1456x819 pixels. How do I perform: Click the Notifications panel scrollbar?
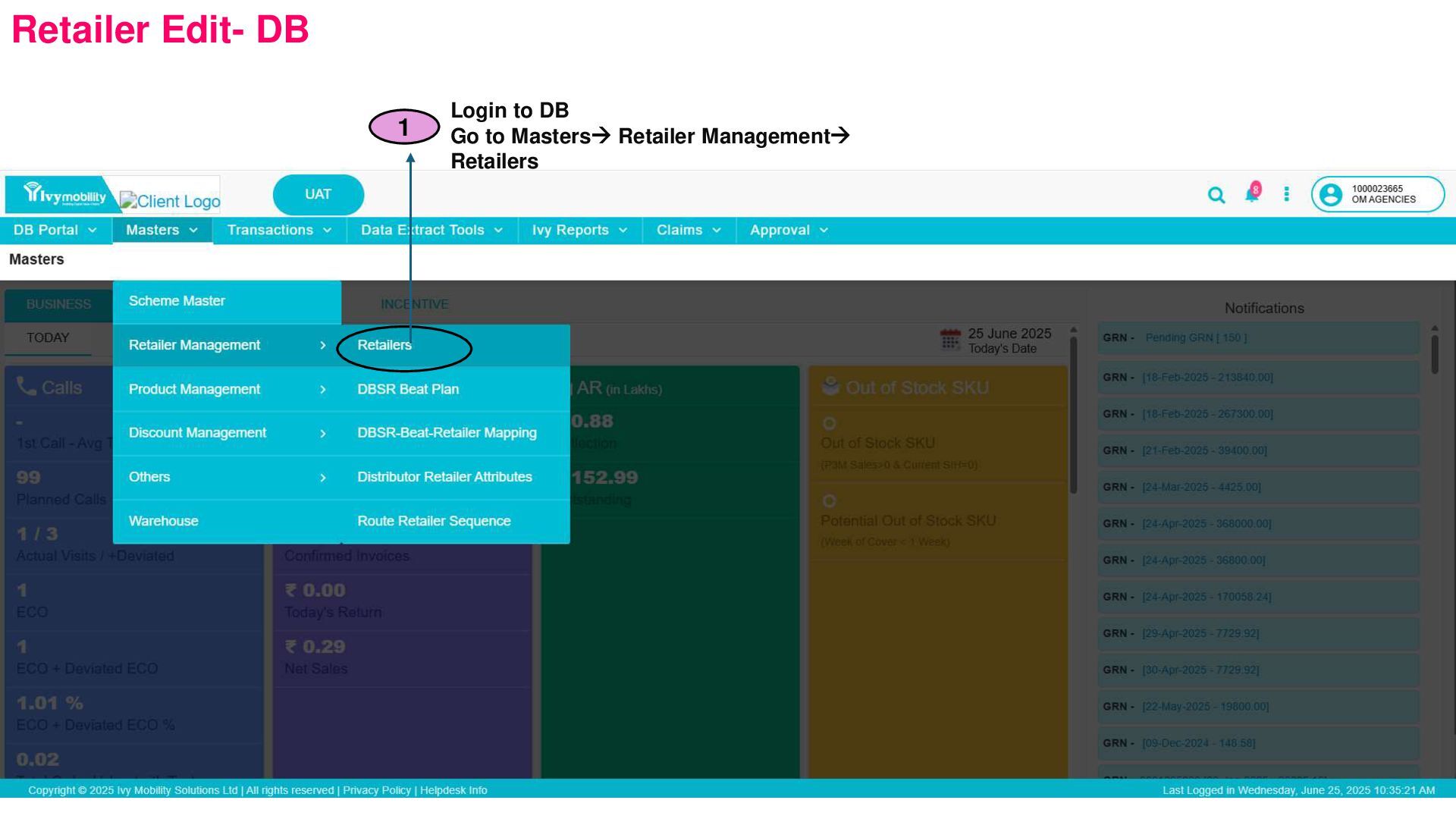coord(1435,353)
